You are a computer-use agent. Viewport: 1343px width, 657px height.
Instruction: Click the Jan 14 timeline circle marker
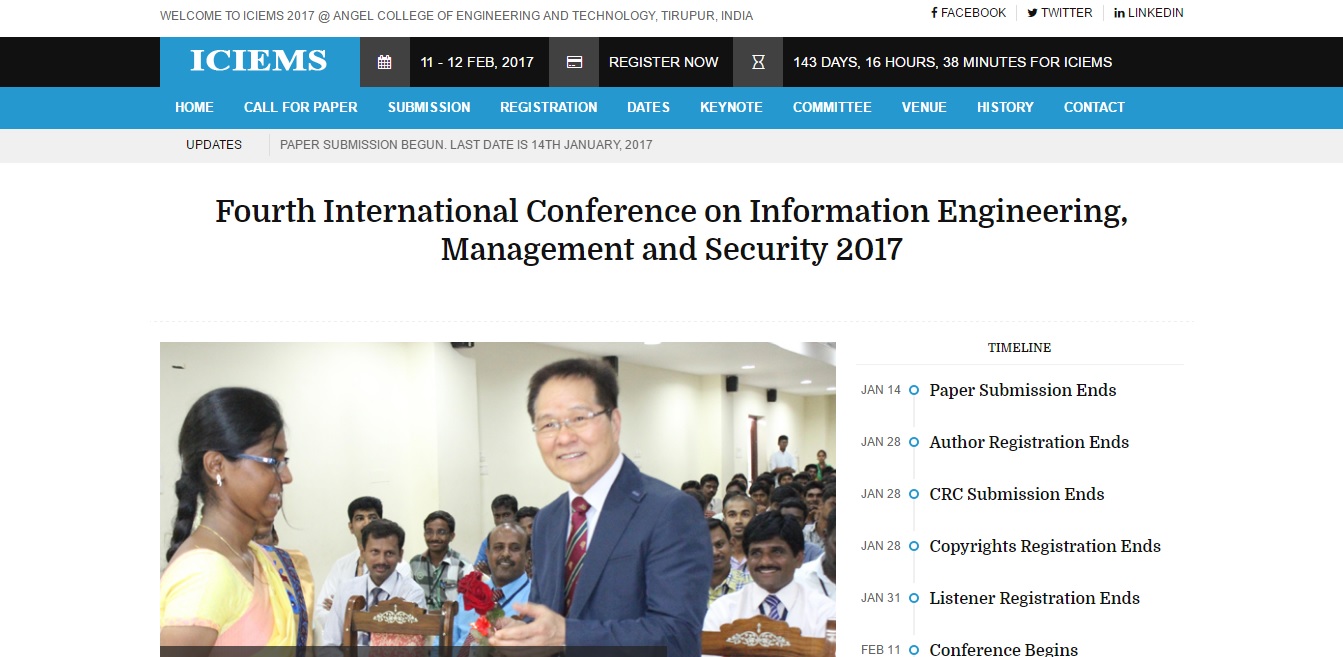point(914,390)
